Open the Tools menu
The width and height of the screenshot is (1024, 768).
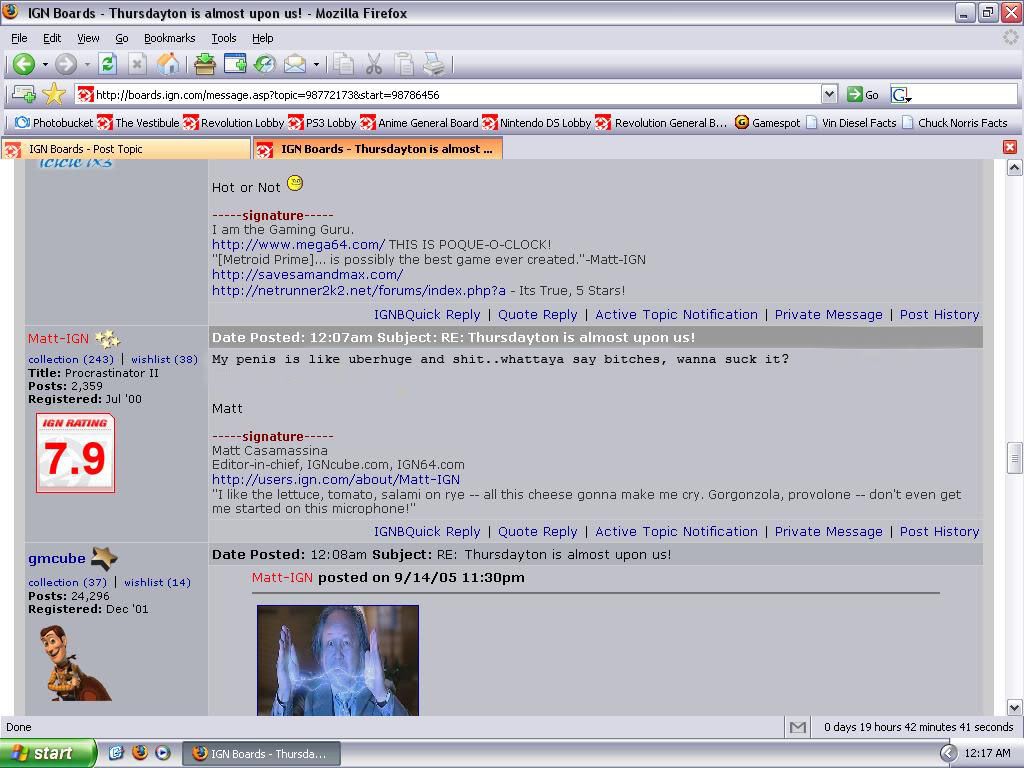point(223,38)
